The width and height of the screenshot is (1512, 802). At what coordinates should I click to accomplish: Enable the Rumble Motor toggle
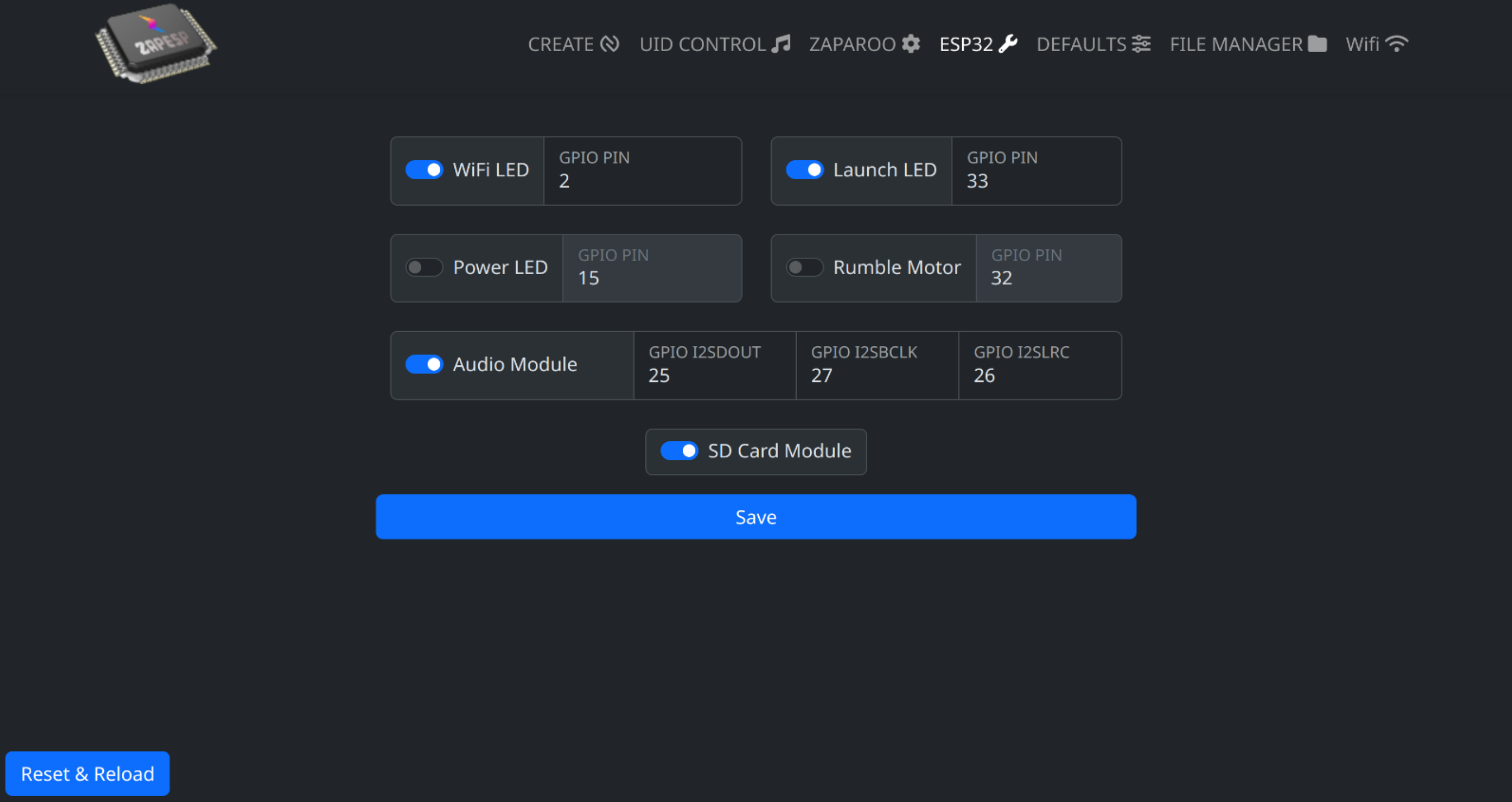pyautogui.click(x=805, y=267)
